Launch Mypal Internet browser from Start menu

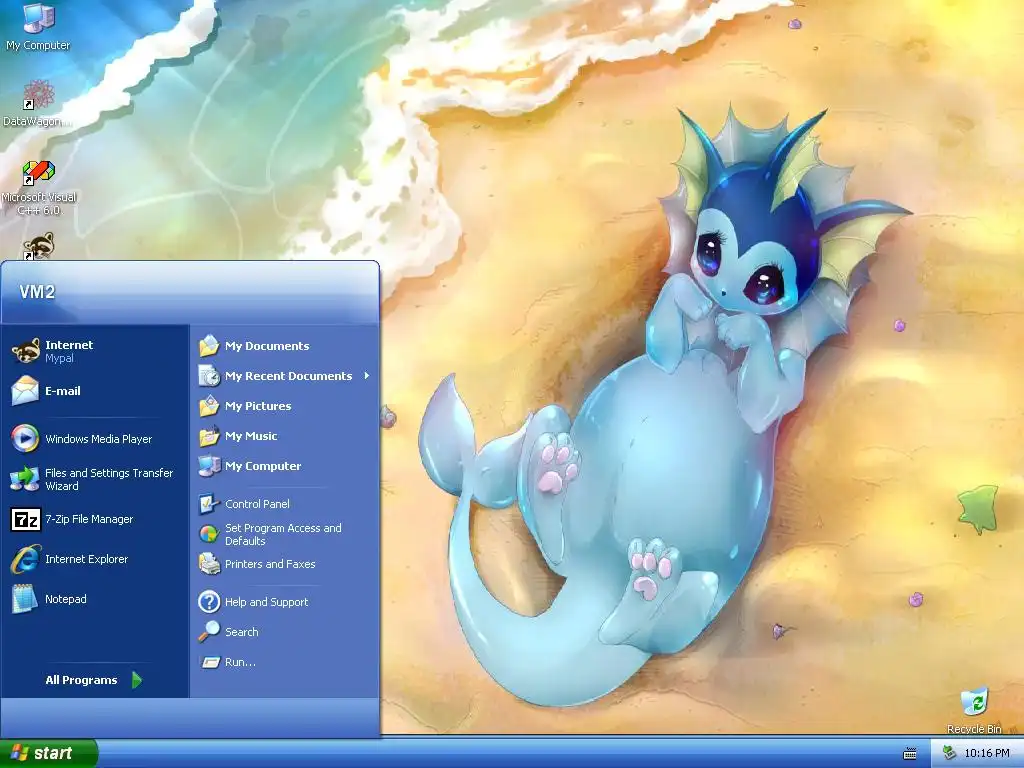[x=95, y=351]
